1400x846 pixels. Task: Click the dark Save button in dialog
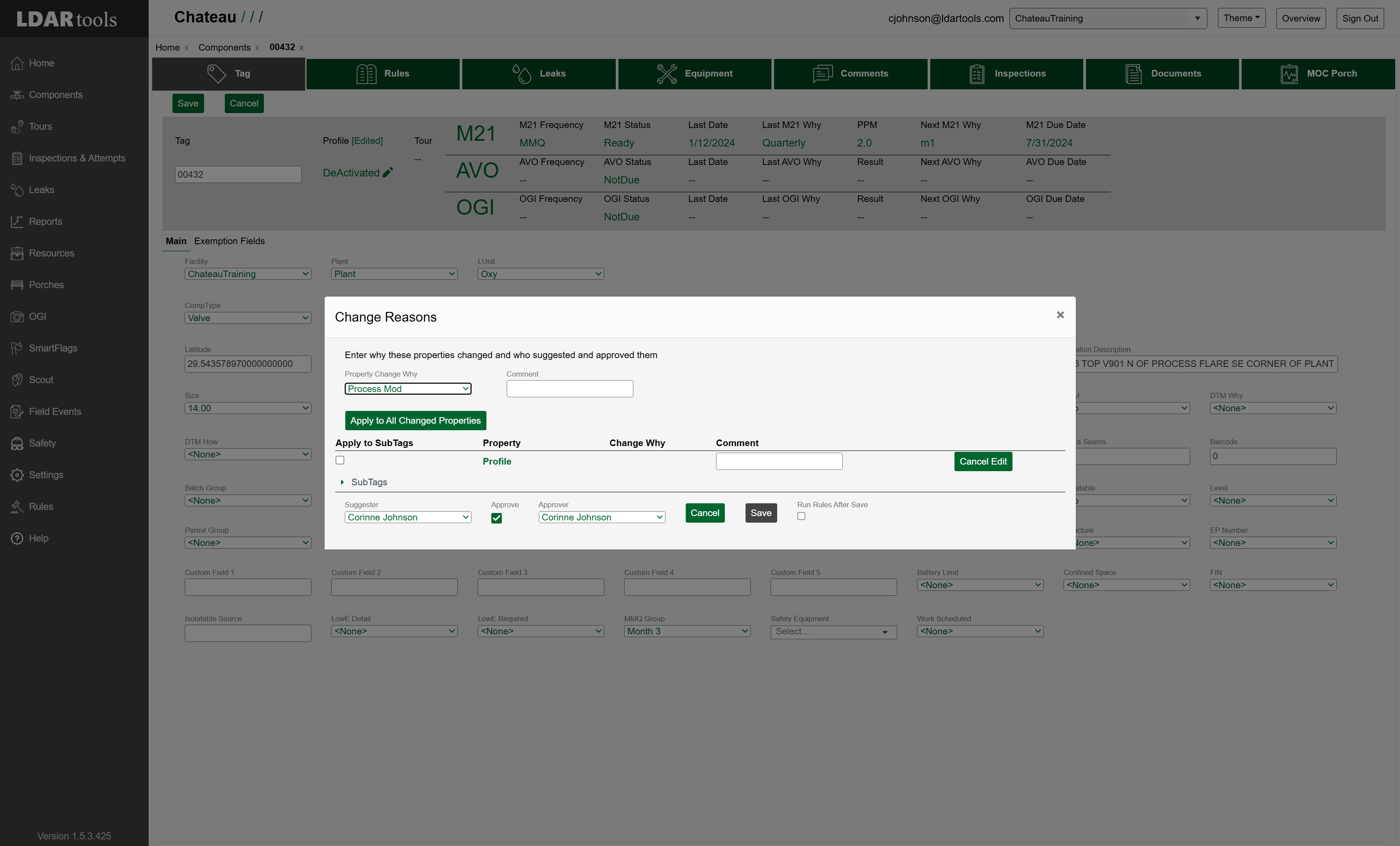(761, 513)
